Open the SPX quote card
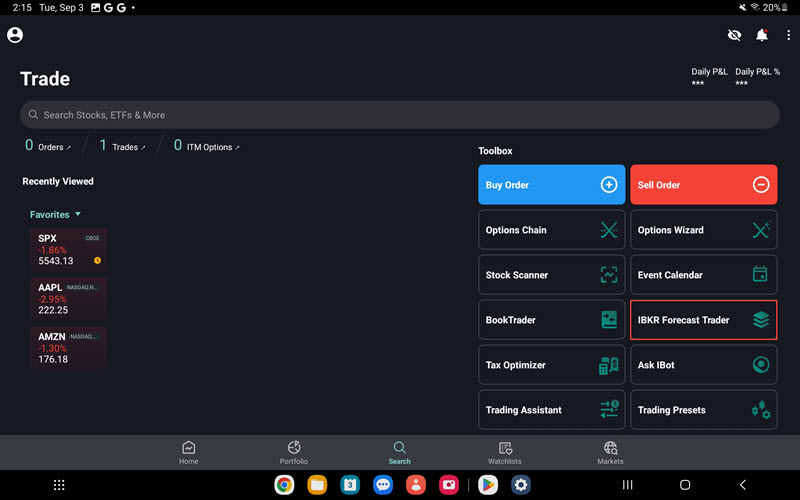The image size is (800, 500). point(68,249)
